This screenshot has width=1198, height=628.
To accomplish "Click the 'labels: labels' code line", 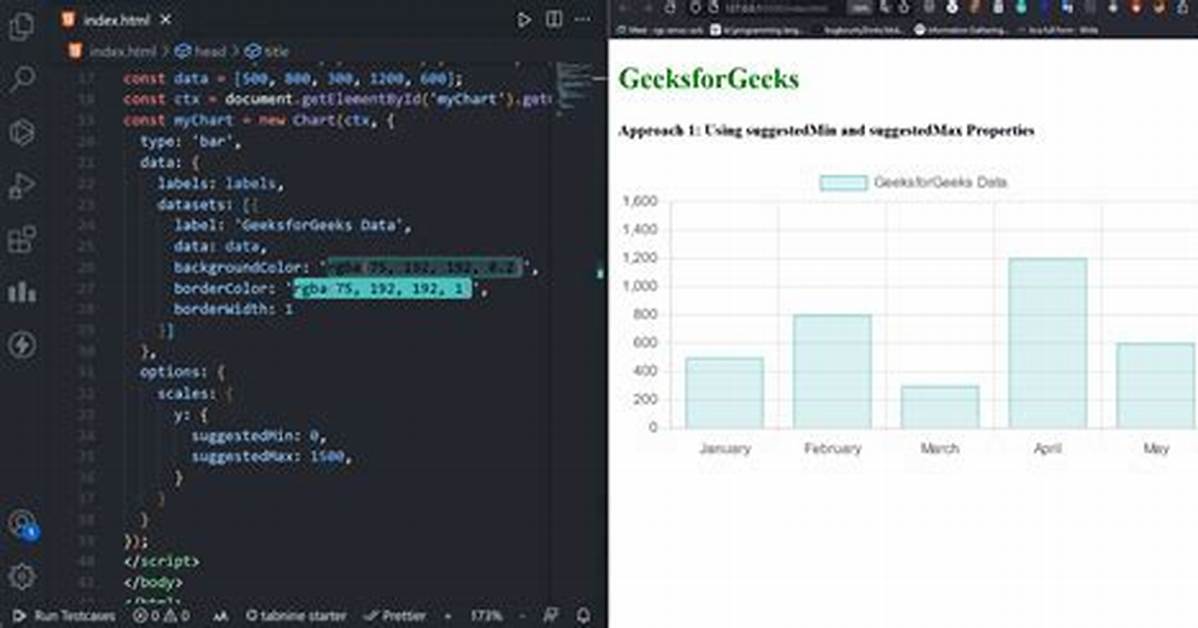I will pos(220,183).
